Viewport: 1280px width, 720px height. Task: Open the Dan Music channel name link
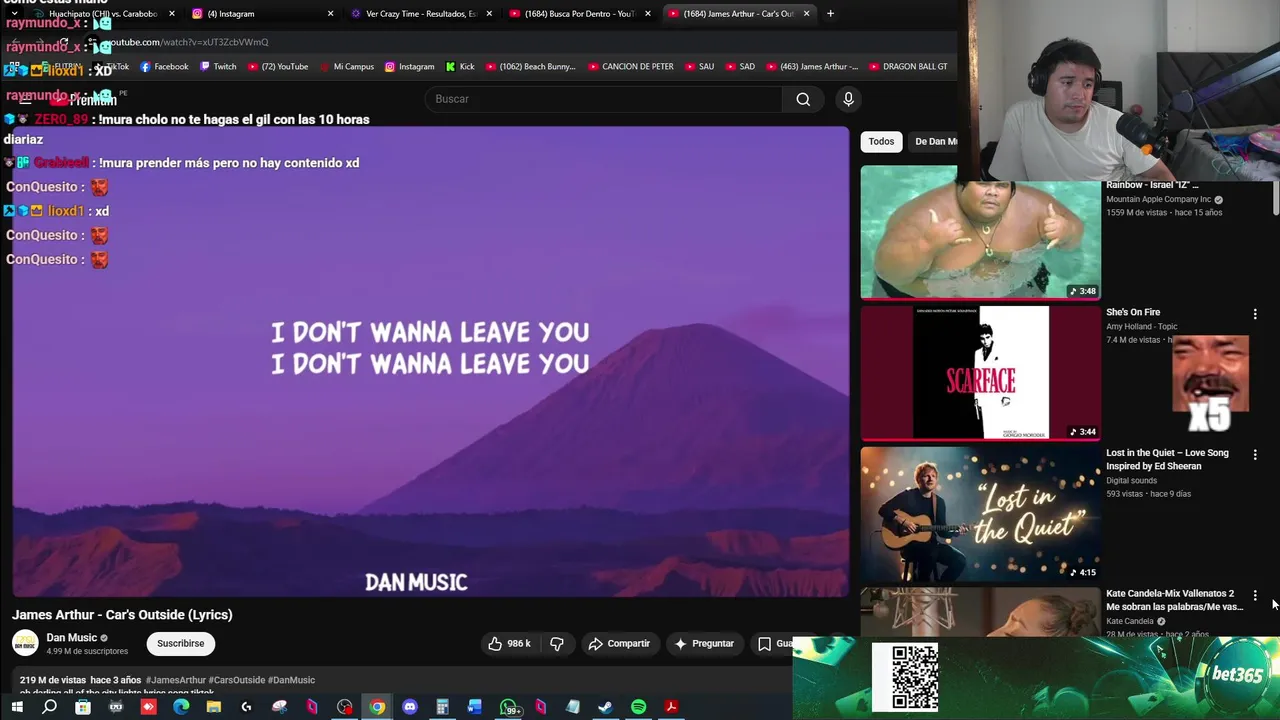[x=71, y=638]
